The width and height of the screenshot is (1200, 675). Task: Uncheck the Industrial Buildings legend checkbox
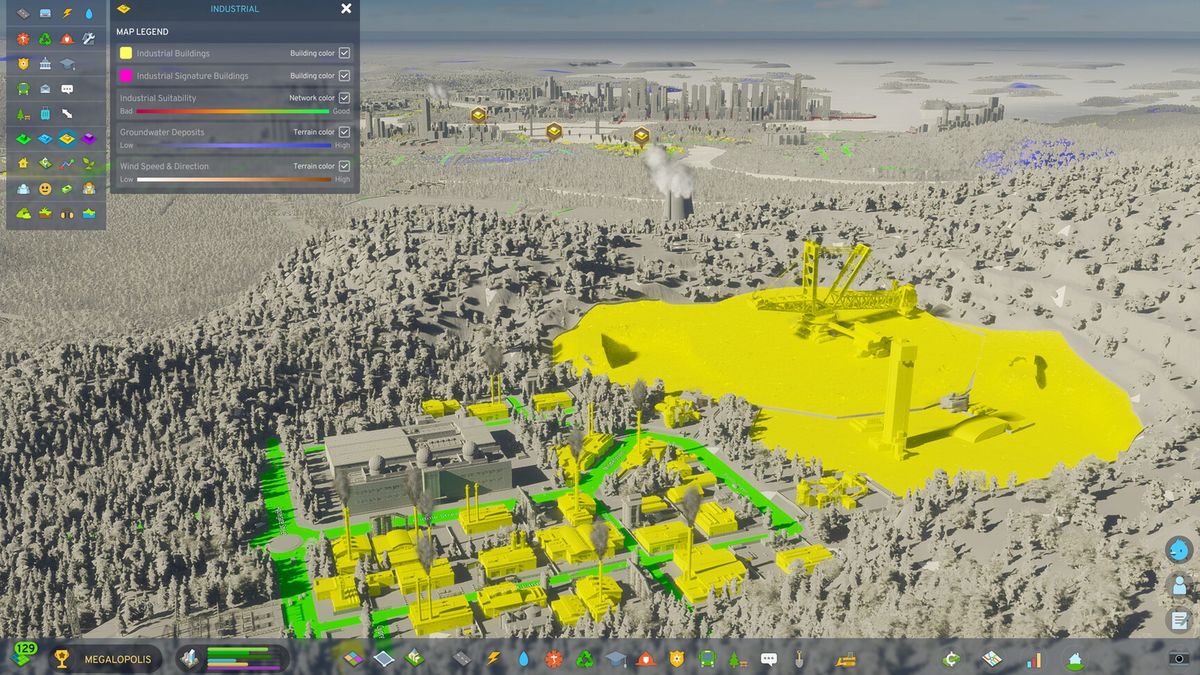point(344,53)
